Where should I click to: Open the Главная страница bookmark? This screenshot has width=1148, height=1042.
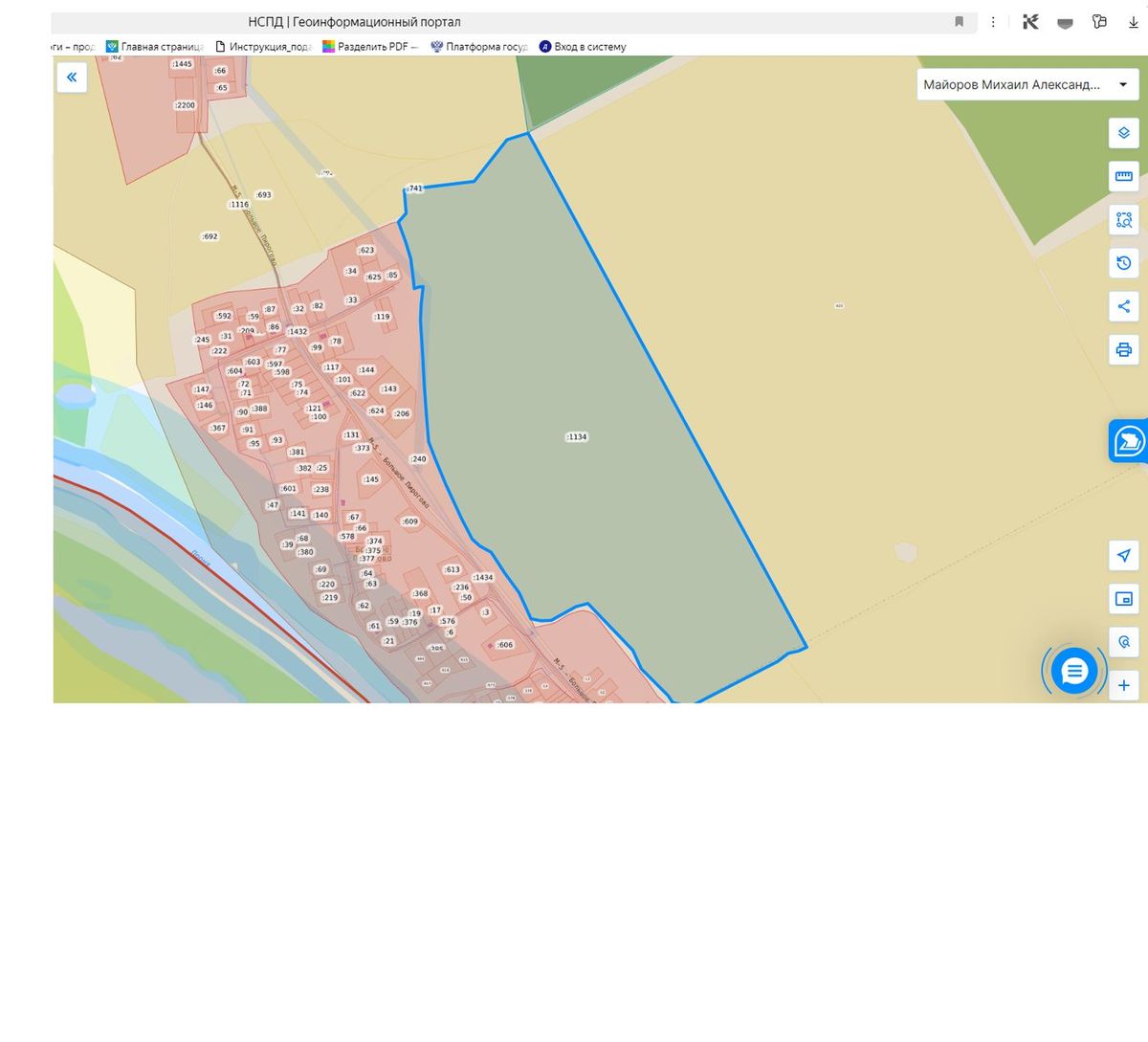tap(155, 46)
